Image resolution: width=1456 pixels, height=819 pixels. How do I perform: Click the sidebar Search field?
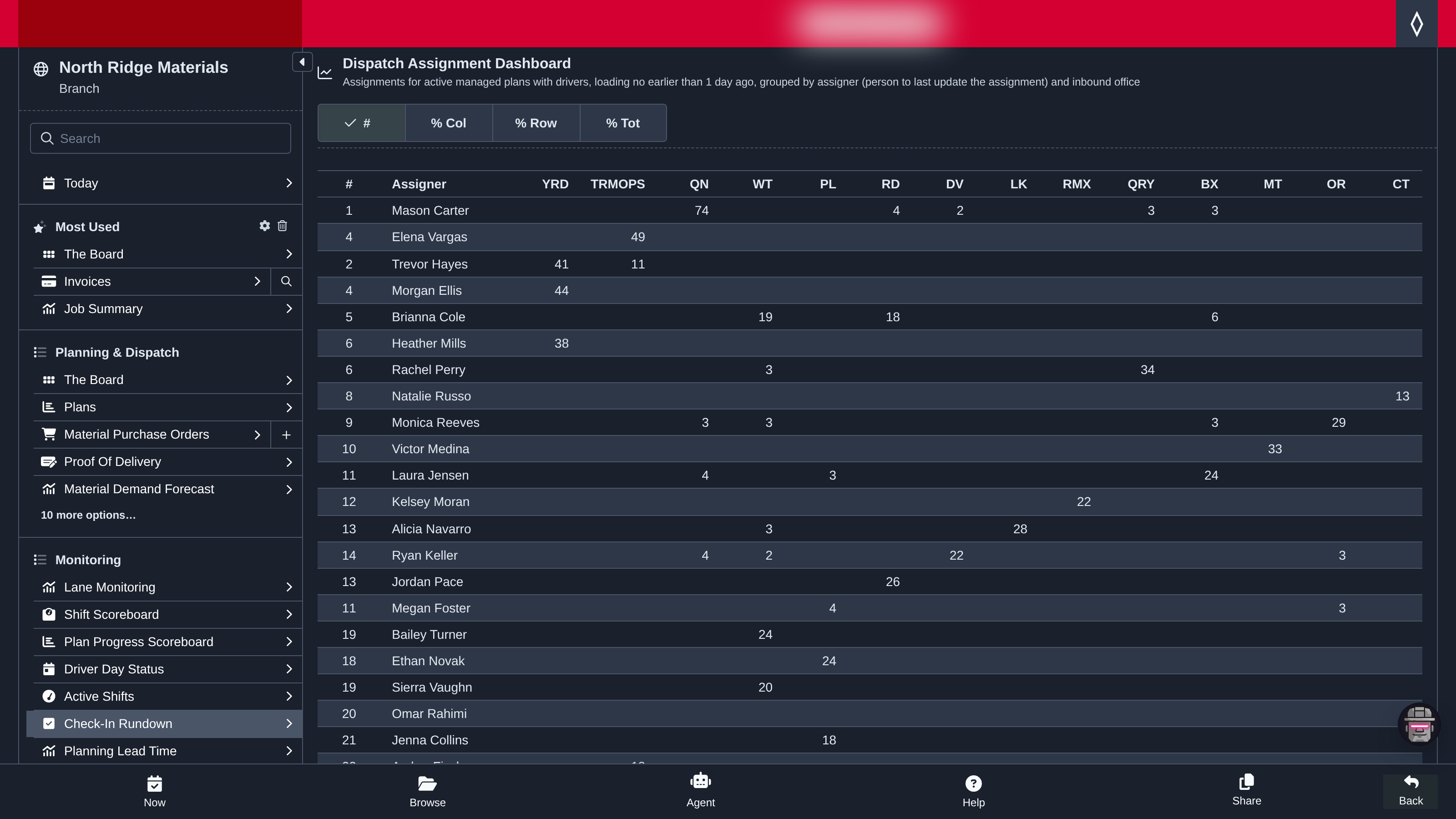(161, 138)
